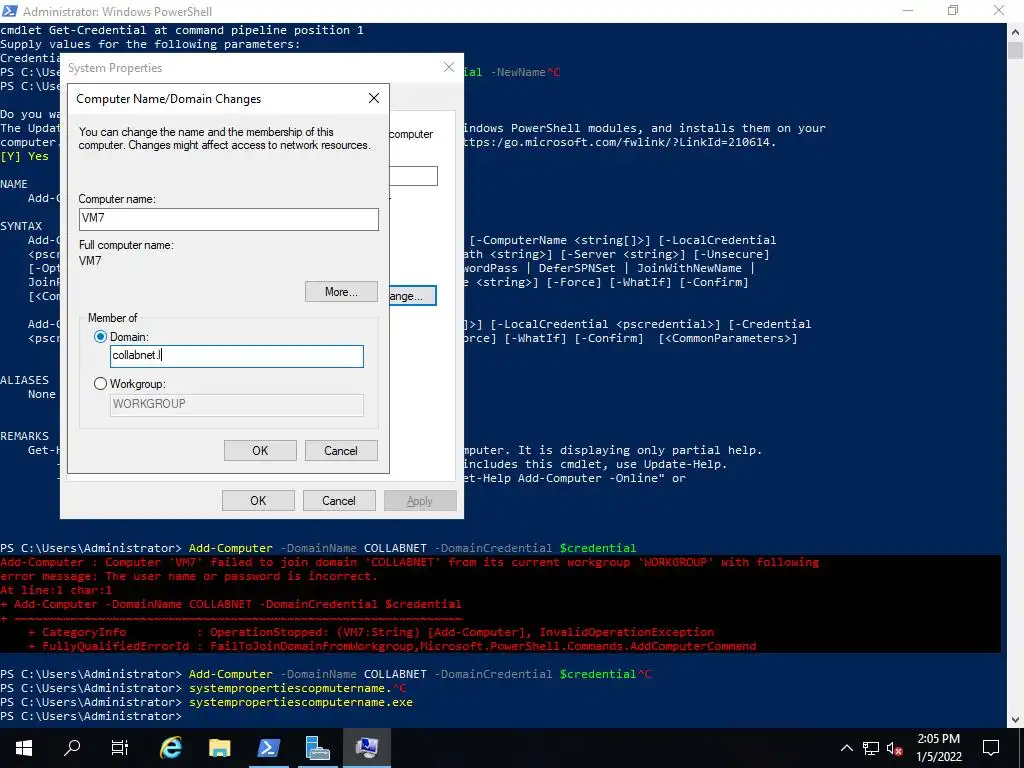Click Cancel in System Properties window

pos(339,500)
